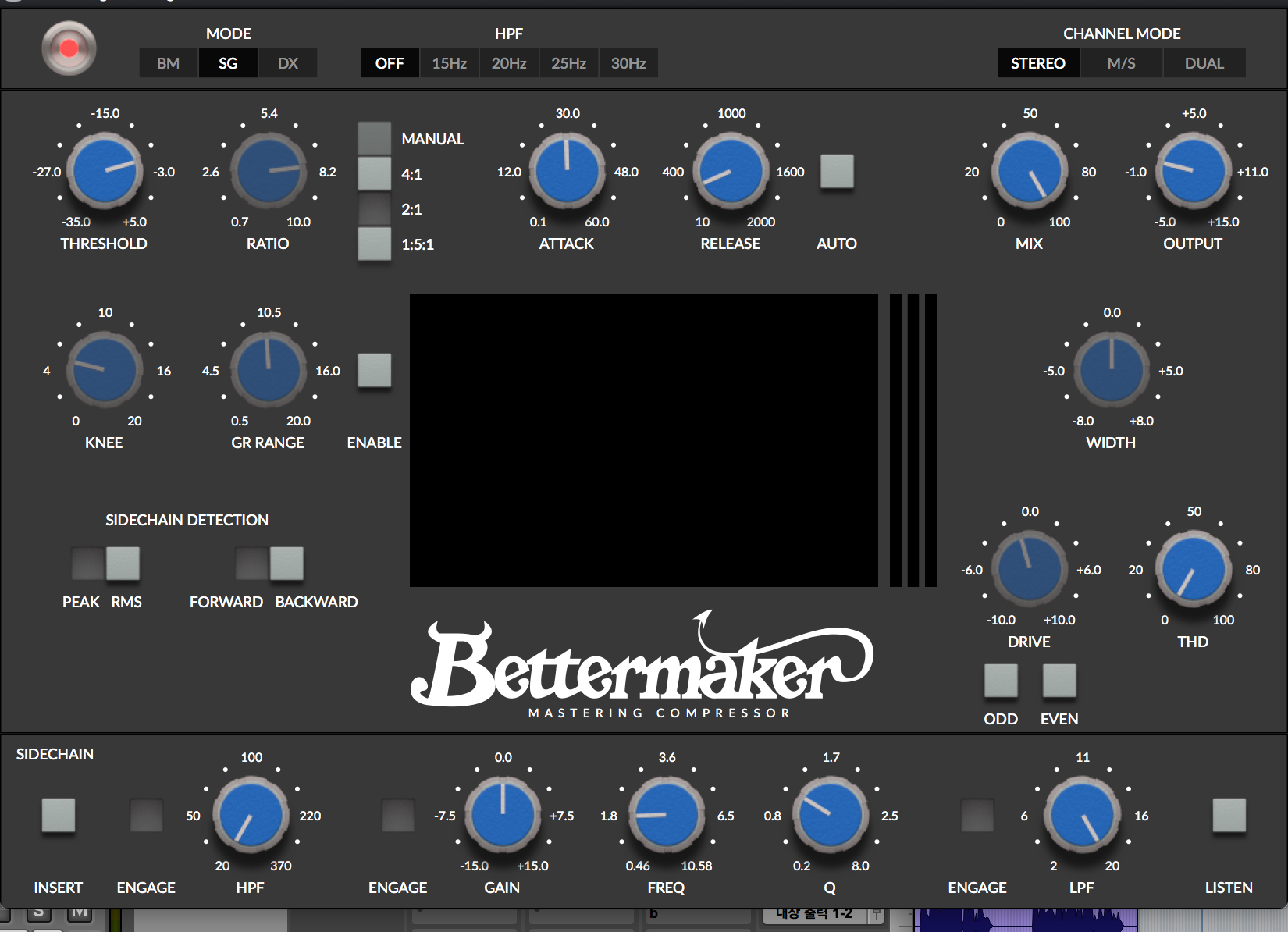The height and width of the screenshot is (932, 1288).
Task: Select SG compressor mode
Action: [228, 63]
